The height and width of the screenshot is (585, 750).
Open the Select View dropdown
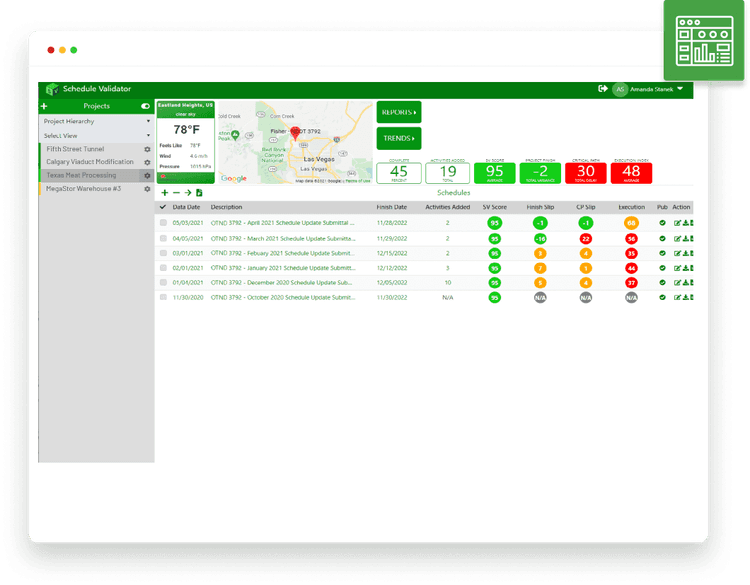point(96,136)
